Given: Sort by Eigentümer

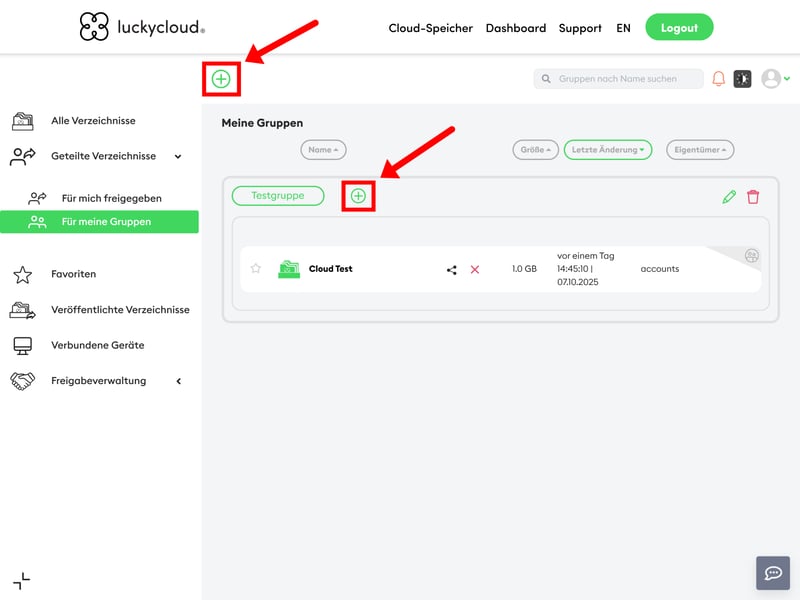Looking at the screenshot, I should 700,150.
